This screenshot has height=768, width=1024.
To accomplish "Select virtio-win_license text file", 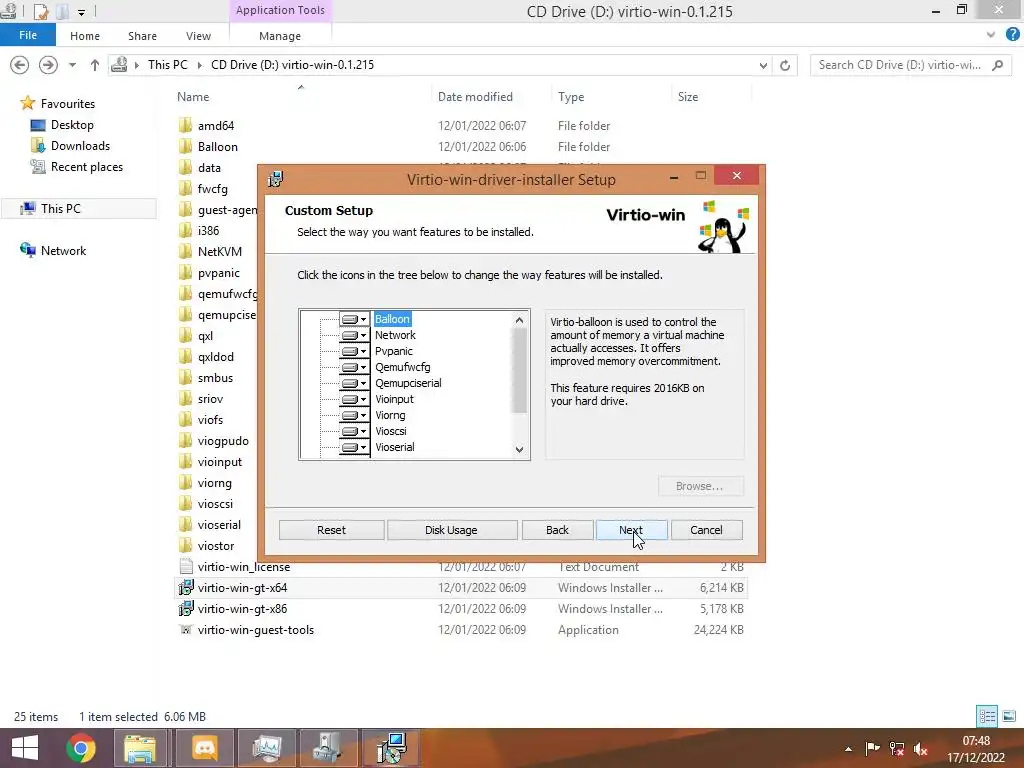I will point(244,567).
